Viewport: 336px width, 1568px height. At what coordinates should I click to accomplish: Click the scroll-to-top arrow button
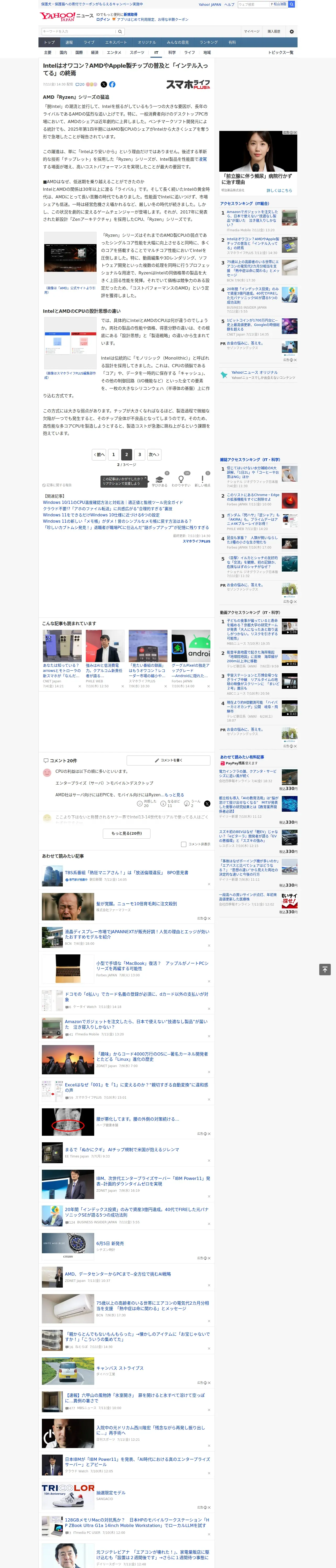pos(325,969)
